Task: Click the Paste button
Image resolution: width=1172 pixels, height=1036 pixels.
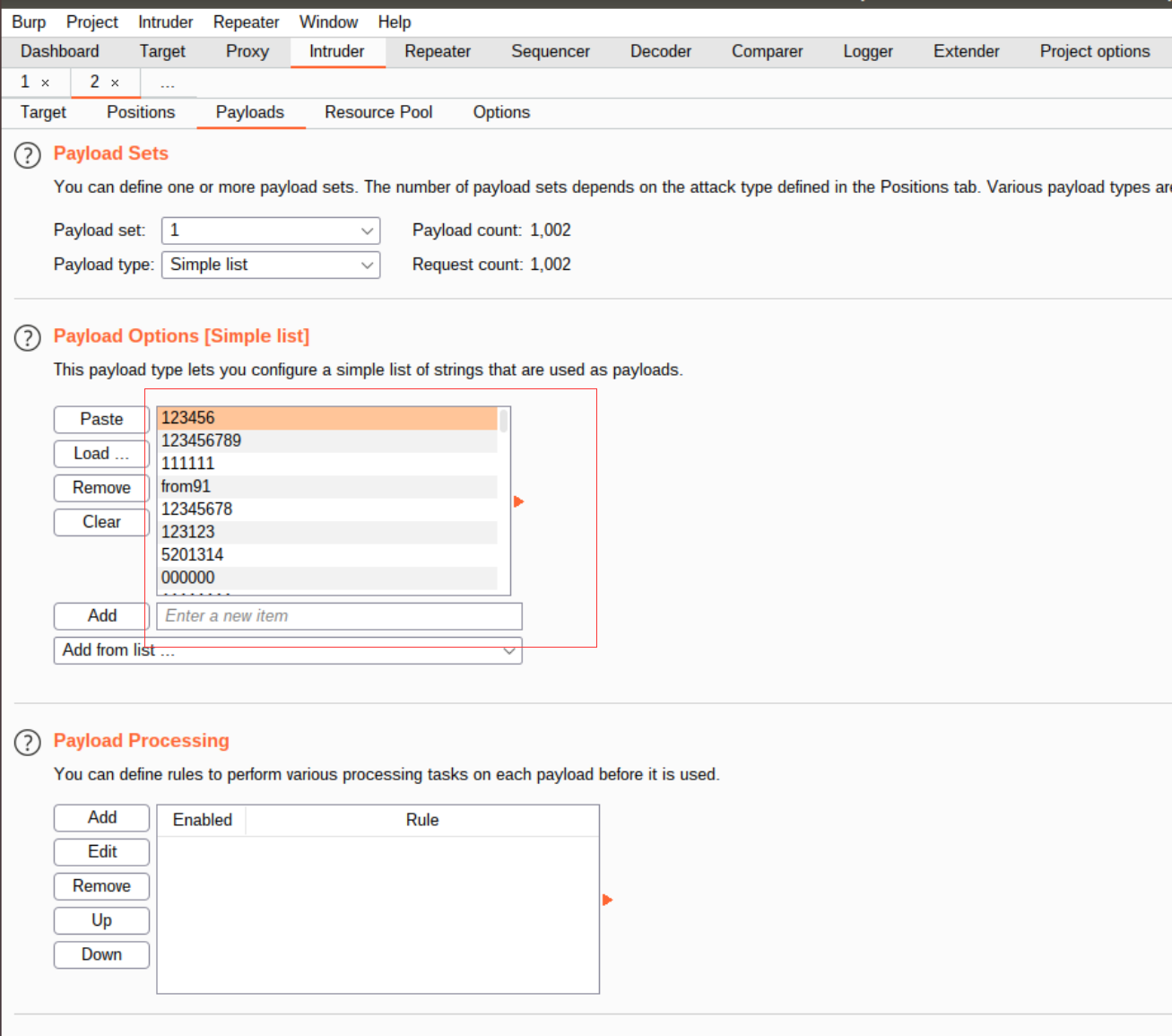Action: (x=101, y=420)
